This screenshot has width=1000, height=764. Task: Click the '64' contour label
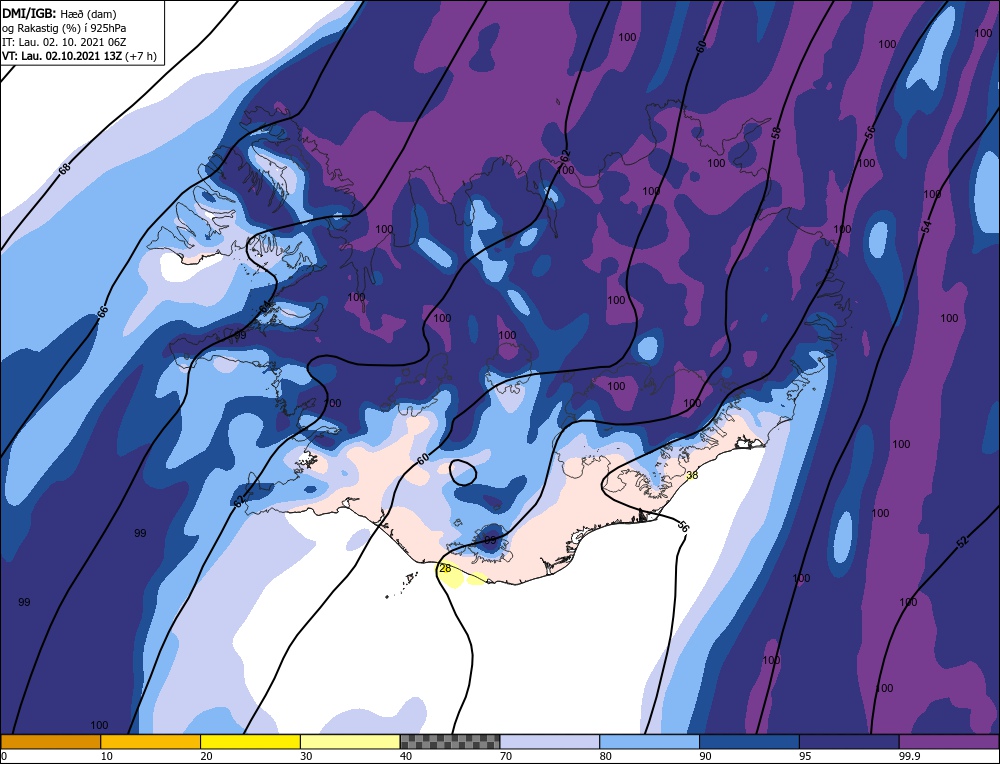[x=266, y=307]
